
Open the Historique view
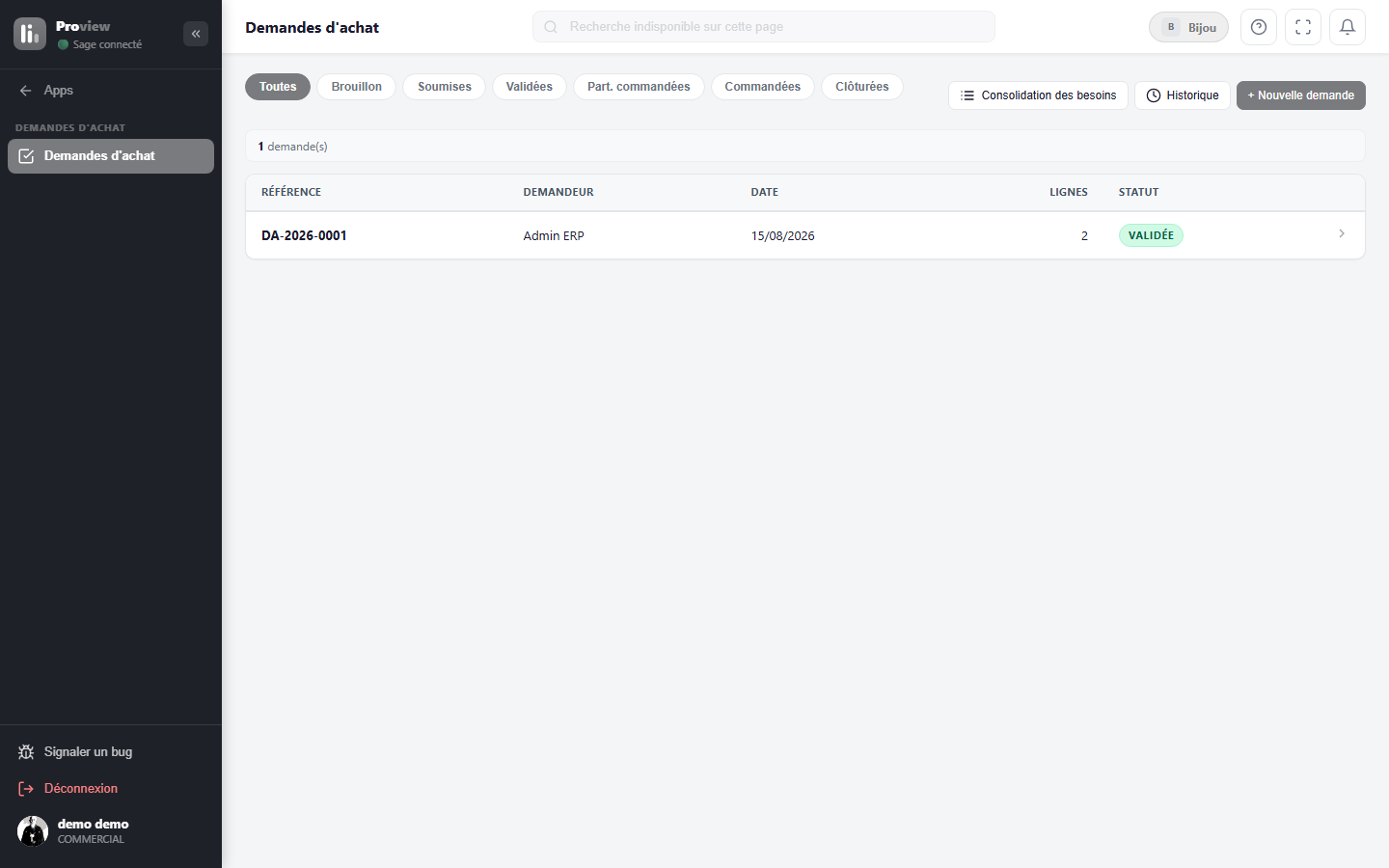[x=1183, y=95]
